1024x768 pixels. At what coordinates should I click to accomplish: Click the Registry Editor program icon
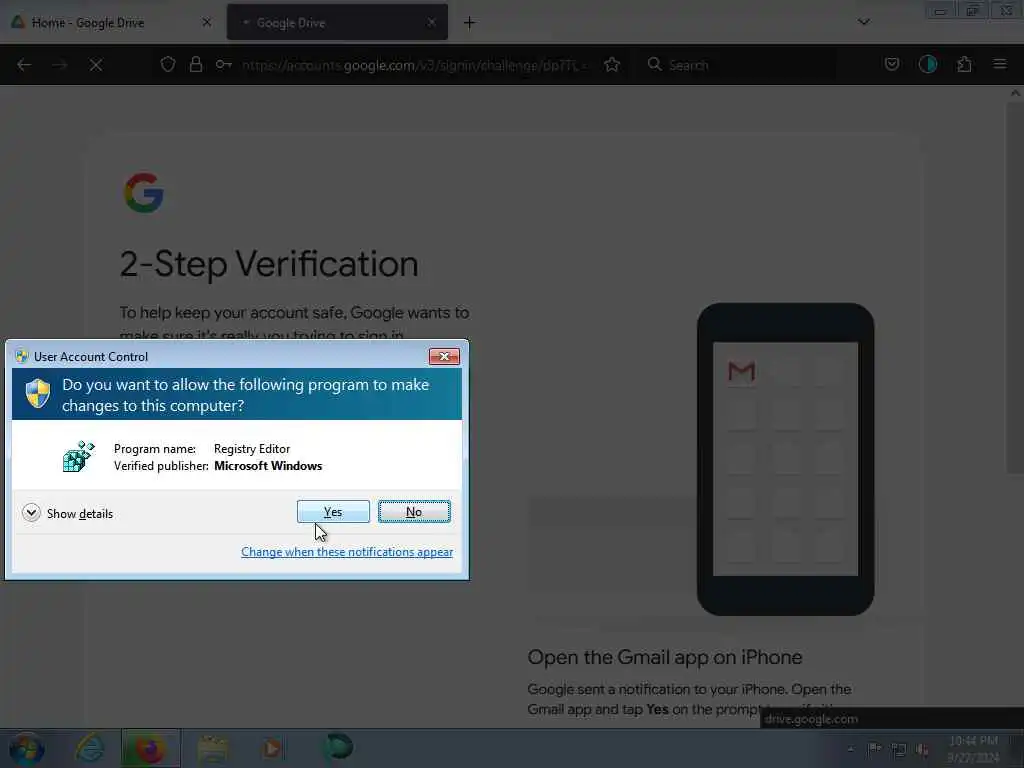click(x=78, y=456)
